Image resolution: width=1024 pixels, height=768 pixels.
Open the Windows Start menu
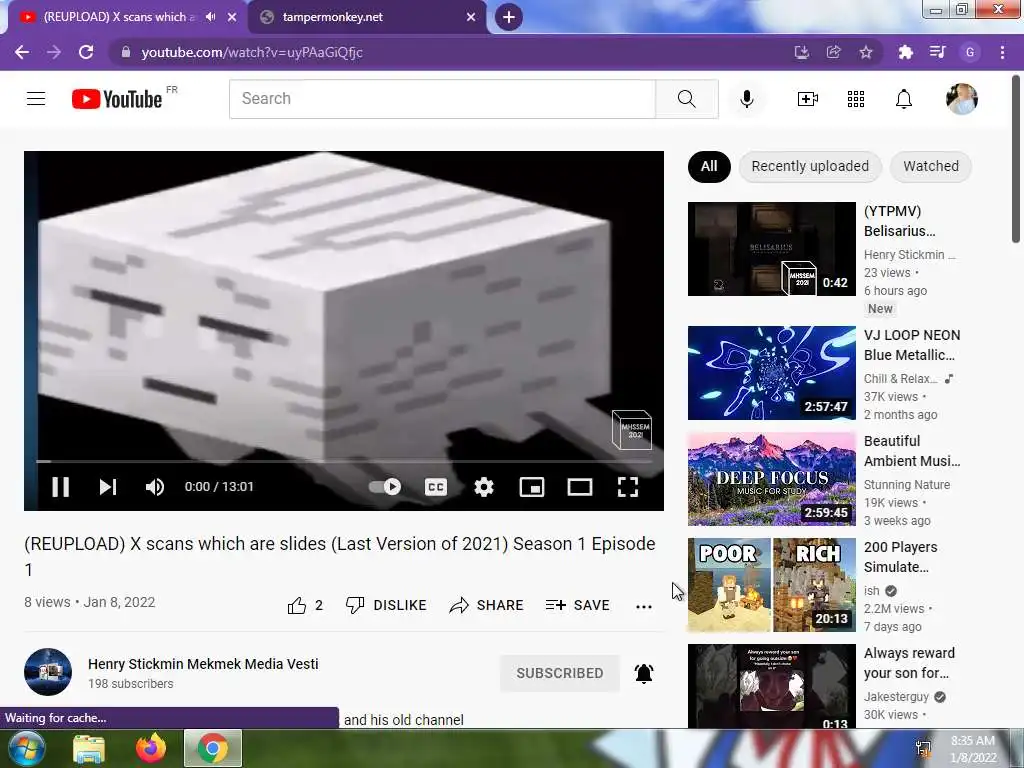(x=26, y=748)
